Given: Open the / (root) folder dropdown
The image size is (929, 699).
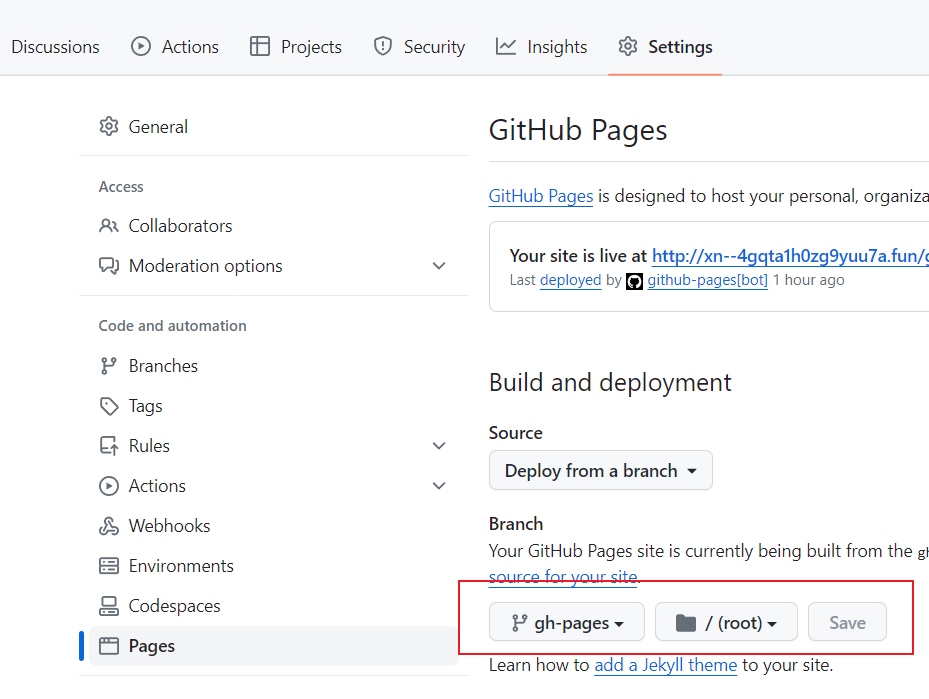Looking at the screenshot, I should pyautogui.click(x=726, y=622).
